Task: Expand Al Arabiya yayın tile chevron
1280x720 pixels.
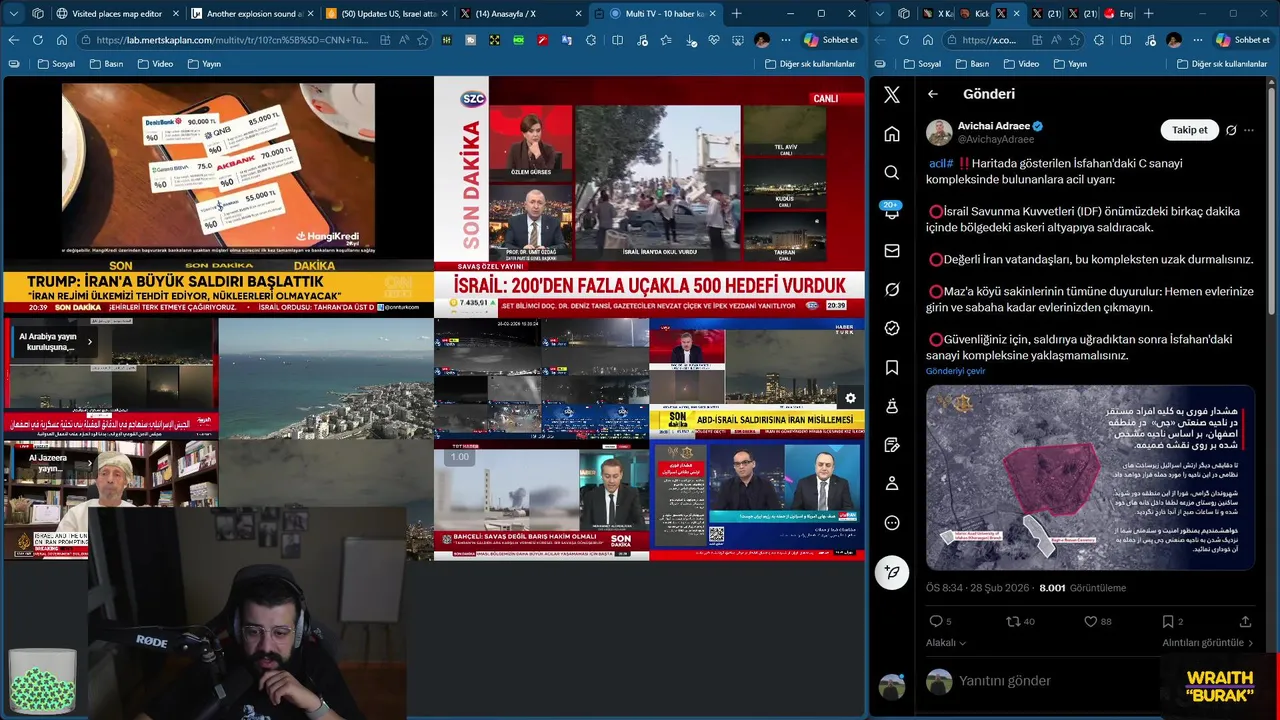Action: pos(89,342)
